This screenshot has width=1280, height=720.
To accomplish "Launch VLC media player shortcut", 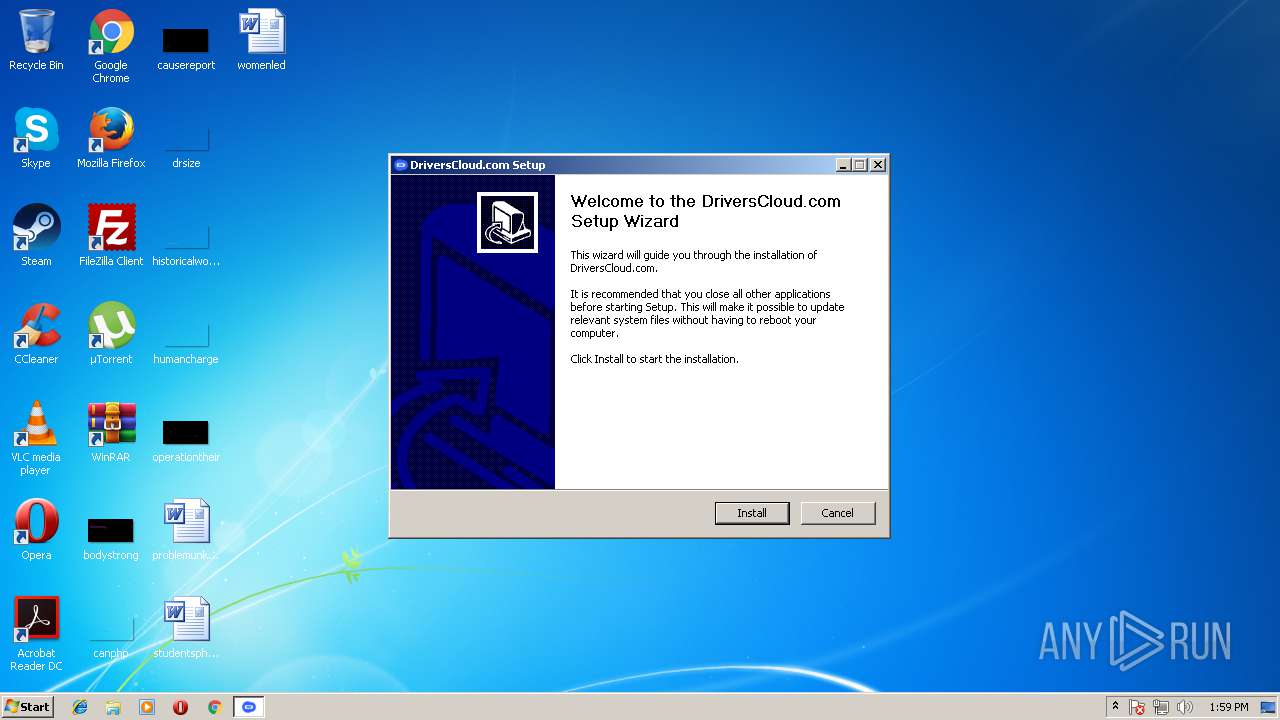I will point(36,438).
